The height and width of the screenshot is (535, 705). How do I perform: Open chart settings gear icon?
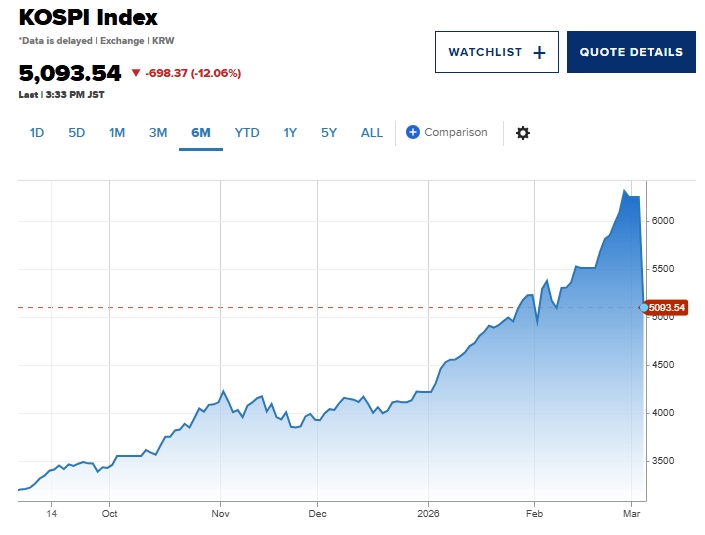(522, 133)
